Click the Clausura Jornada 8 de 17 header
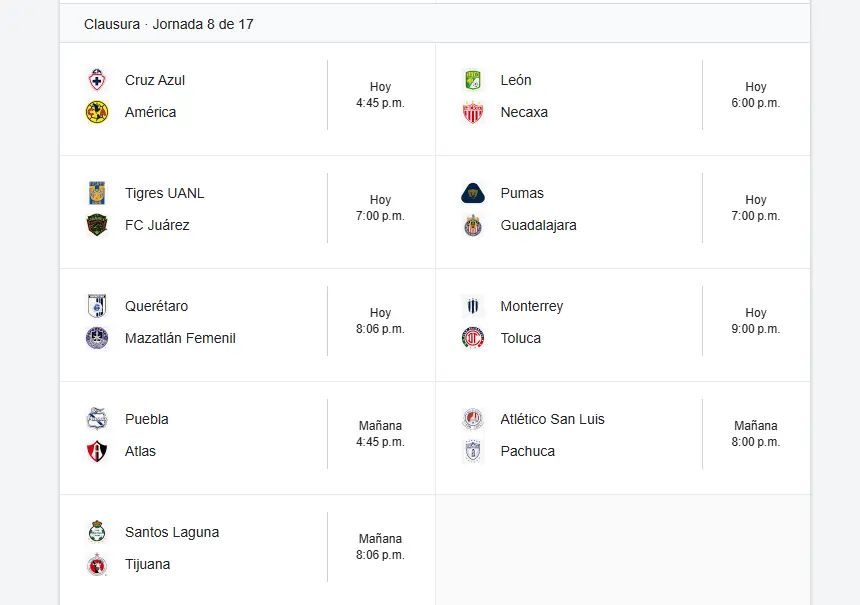Screen dimensions: 860x605 coord(169,24)
